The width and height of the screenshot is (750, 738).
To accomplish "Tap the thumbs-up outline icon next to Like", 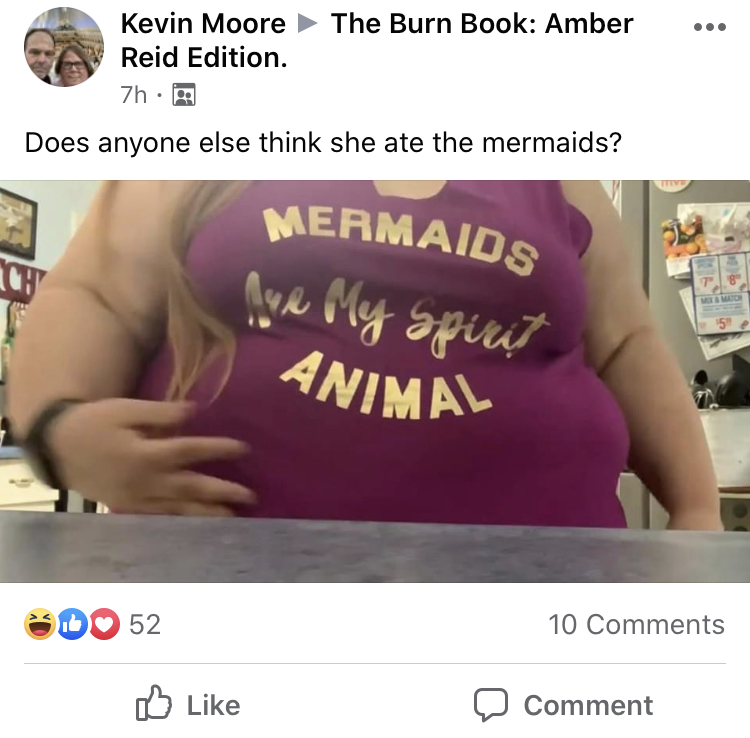I will coord(154,703).
